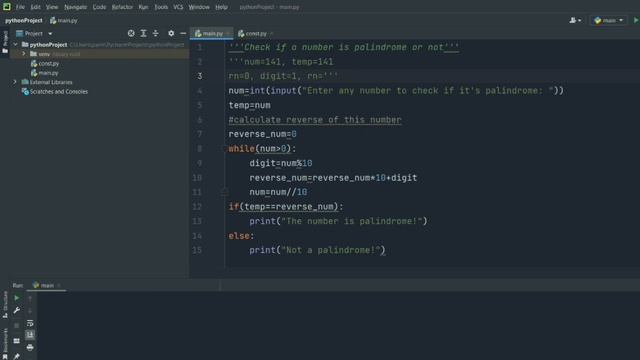Open Project panel settings gear
Image resolution: width=640 pixels, height=360 pixels.
point(171,33)
